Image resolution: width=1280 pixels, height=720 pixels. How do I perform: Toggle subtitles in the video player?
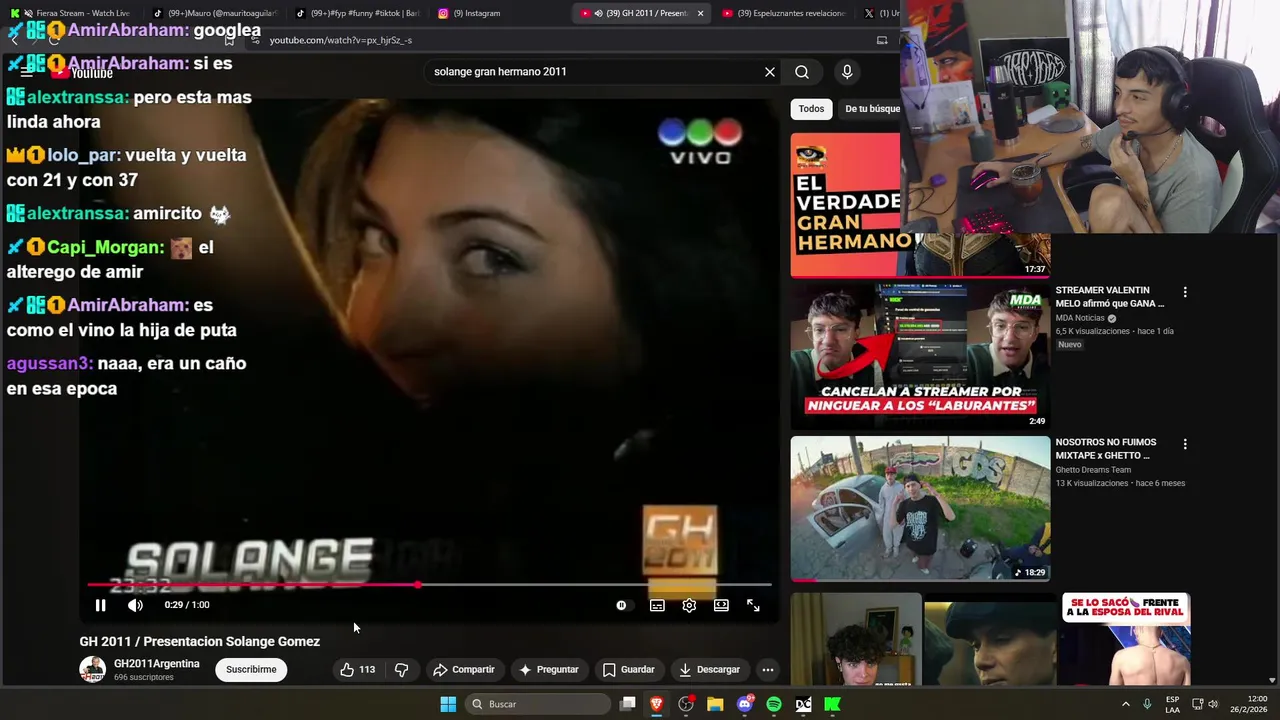tap(657, 605)
